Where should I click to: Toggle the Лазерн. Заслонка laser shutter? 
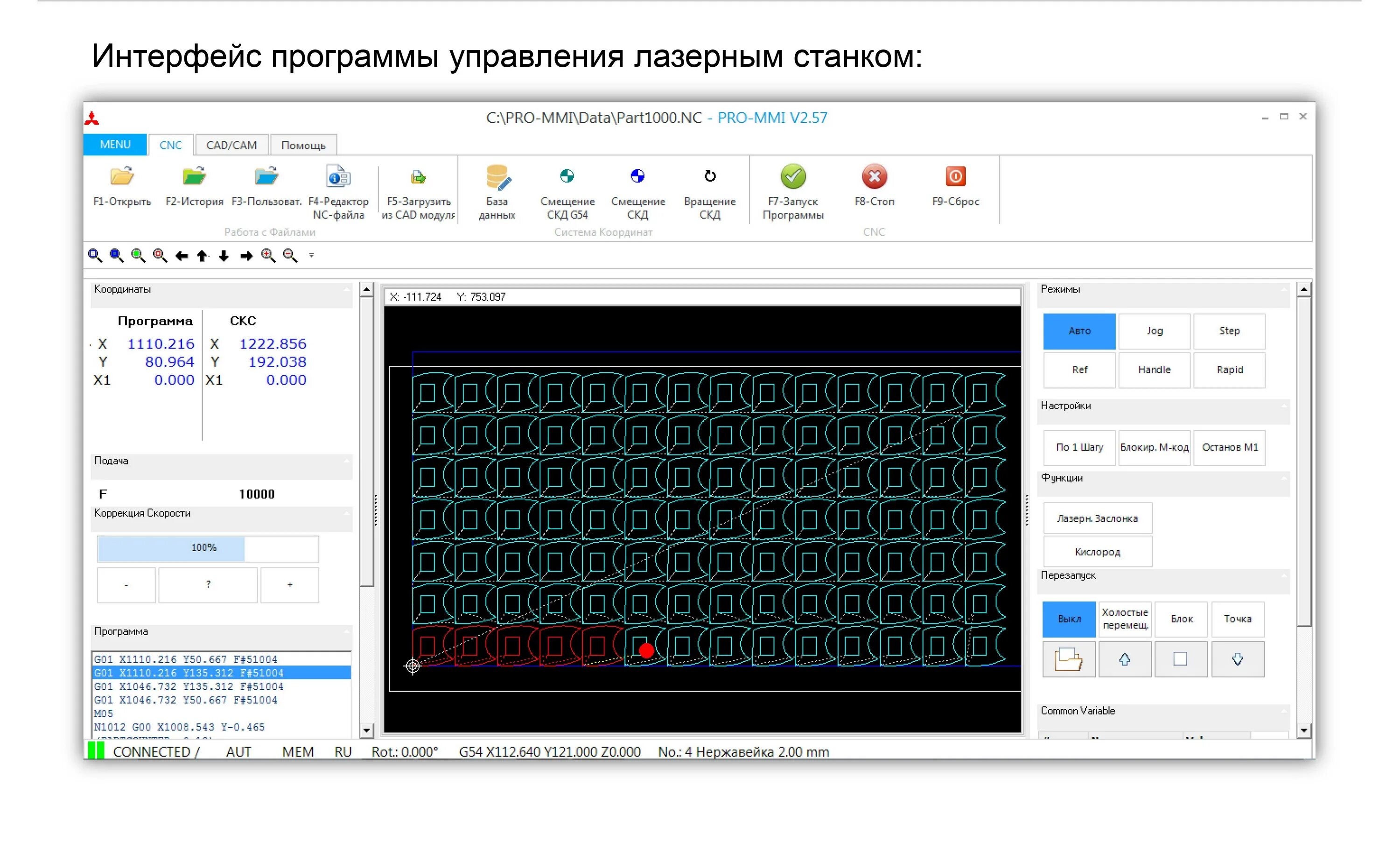[x=1097, y=519]
